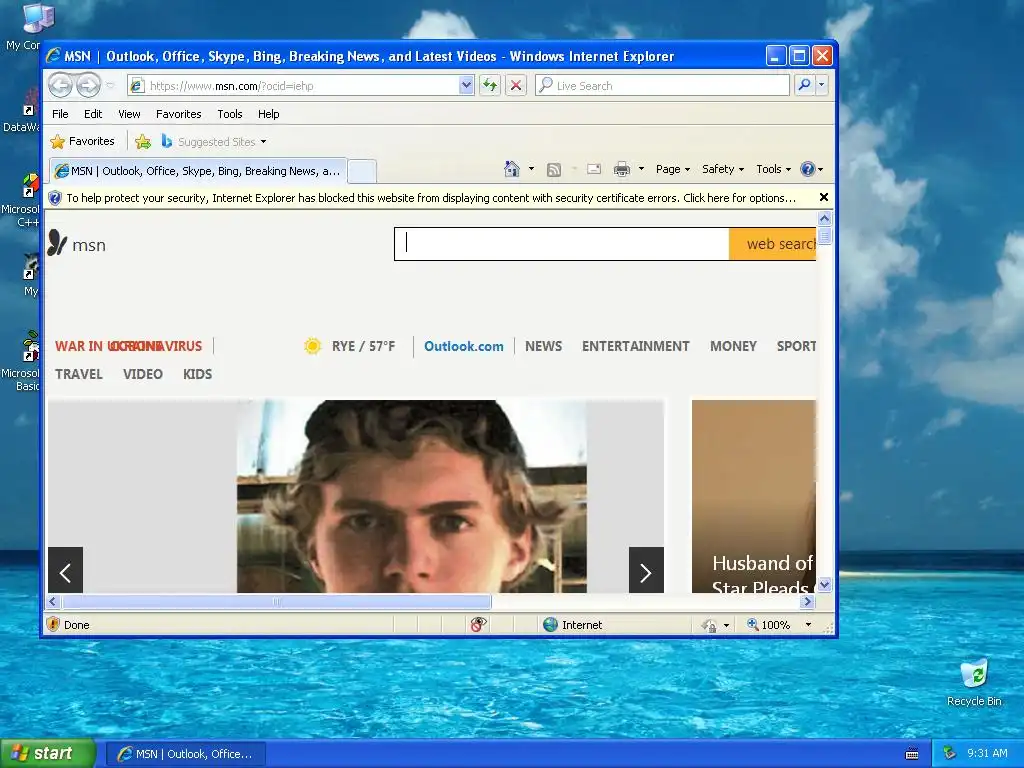Open Suggested Sites on Favorites bar

point(214,141)
